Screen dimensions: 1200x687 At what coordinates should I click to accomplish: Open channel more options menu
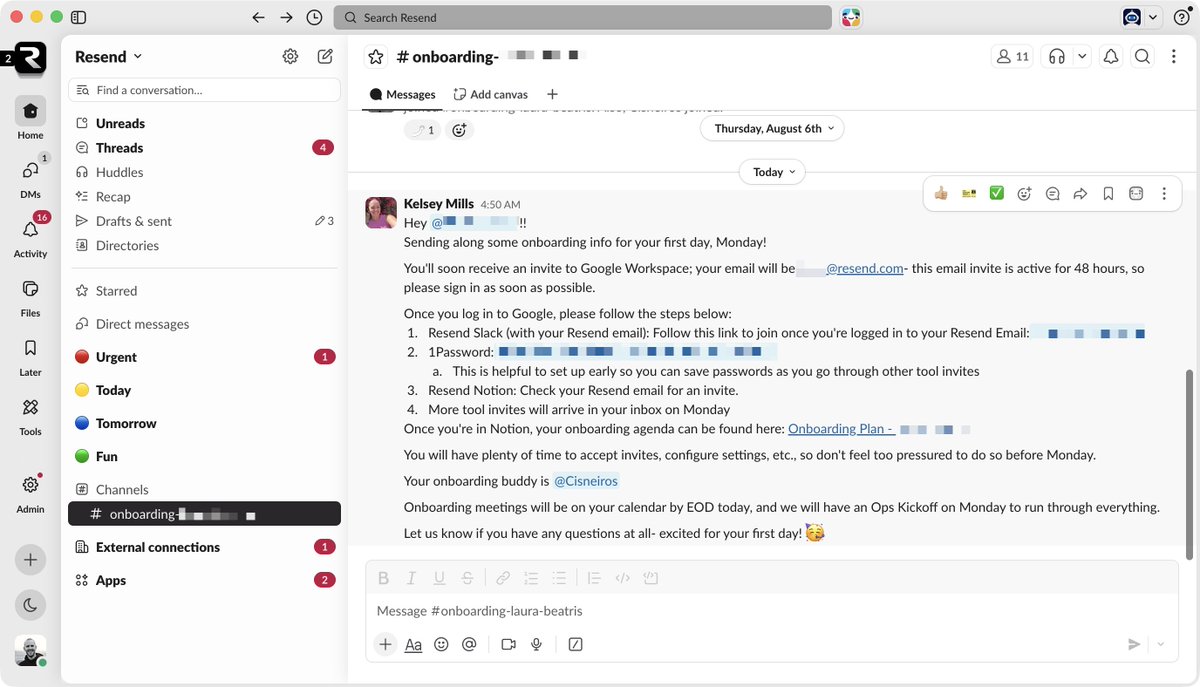(1173, 57)
